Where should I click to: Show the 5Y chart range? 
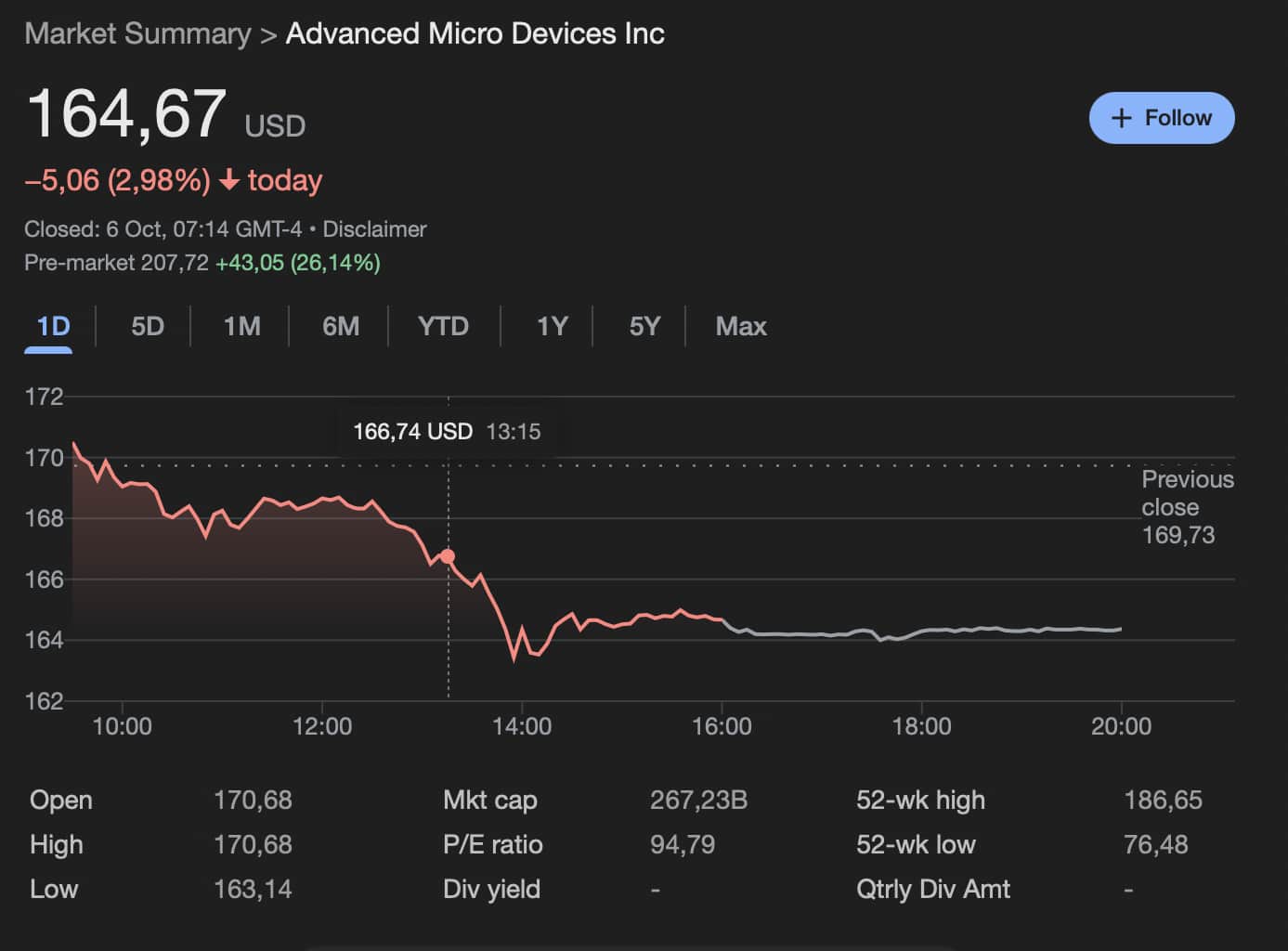click(644, 327)
